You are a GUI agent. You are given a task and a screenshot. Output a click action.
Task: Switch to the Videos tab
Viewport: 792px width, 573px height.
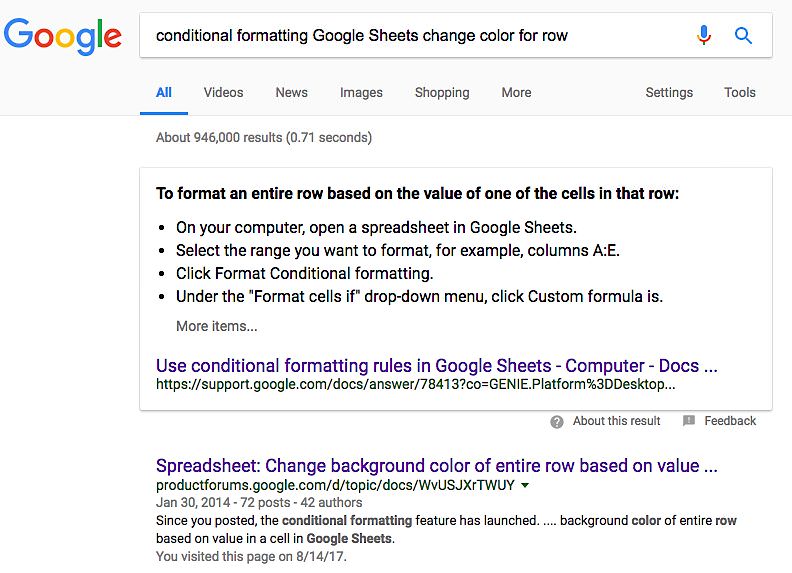point(223,92)
